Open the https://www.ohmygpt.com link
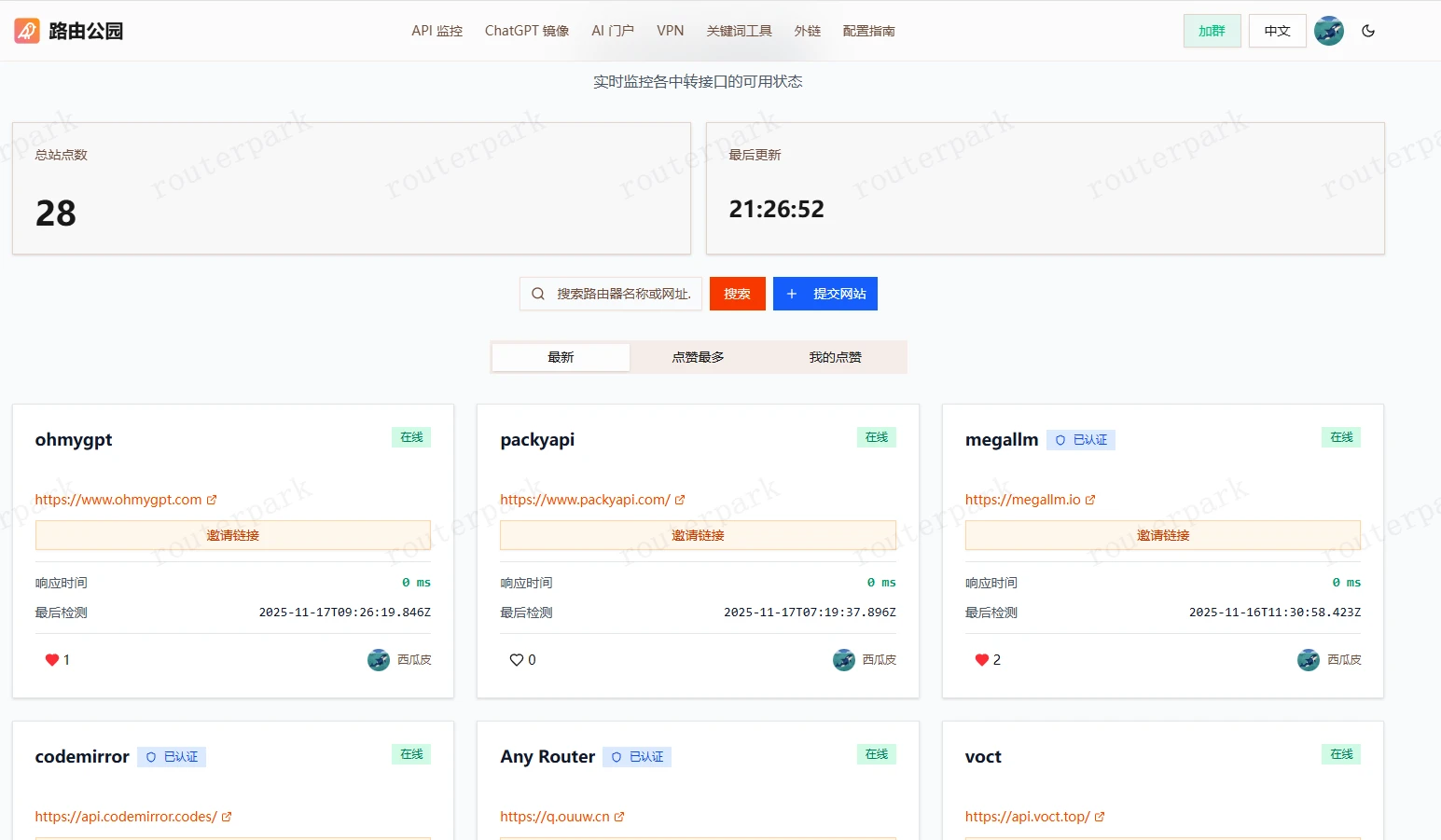The width and height of the screenshot is (1441, 840). tap(118, 499)
